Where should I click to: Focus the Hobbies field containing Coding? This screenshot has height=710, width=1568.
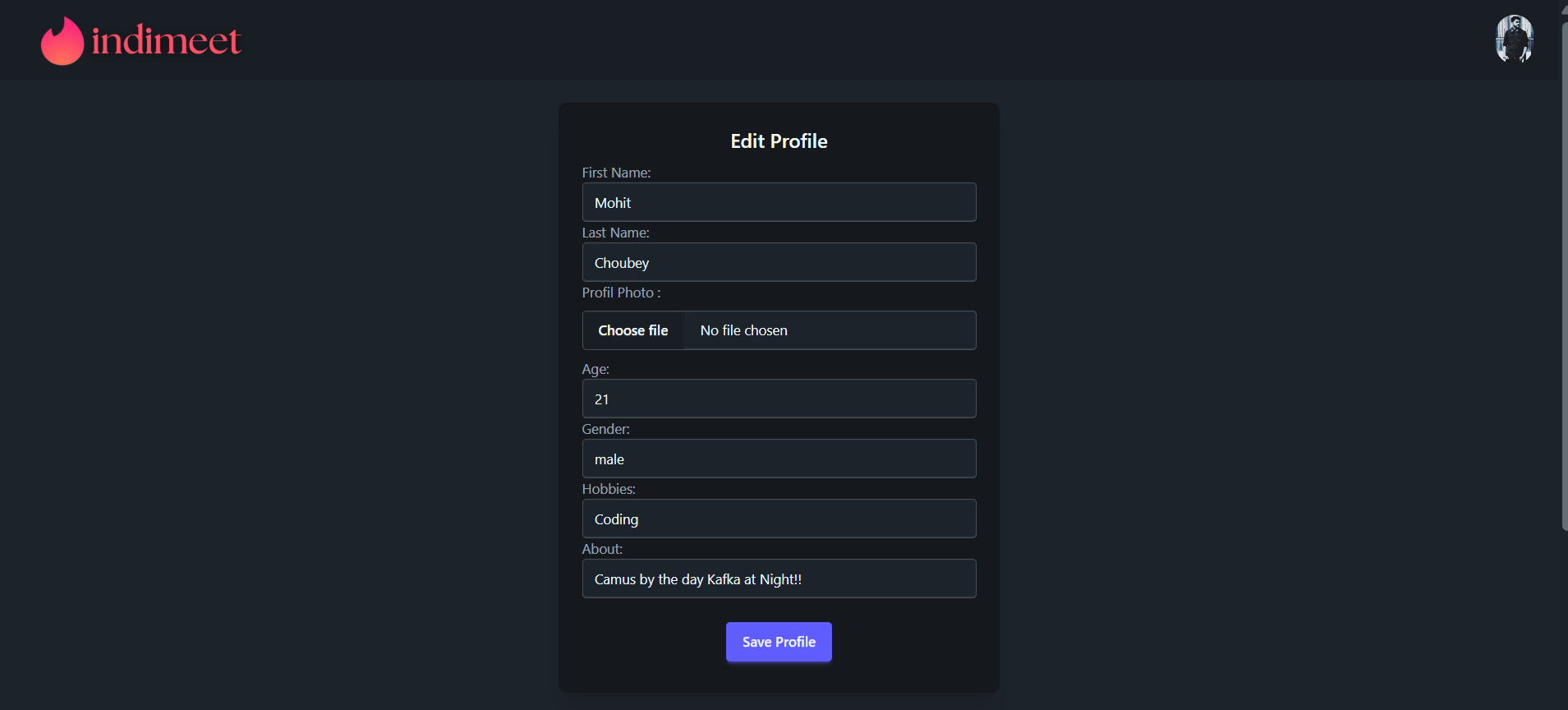pos(779,519)
